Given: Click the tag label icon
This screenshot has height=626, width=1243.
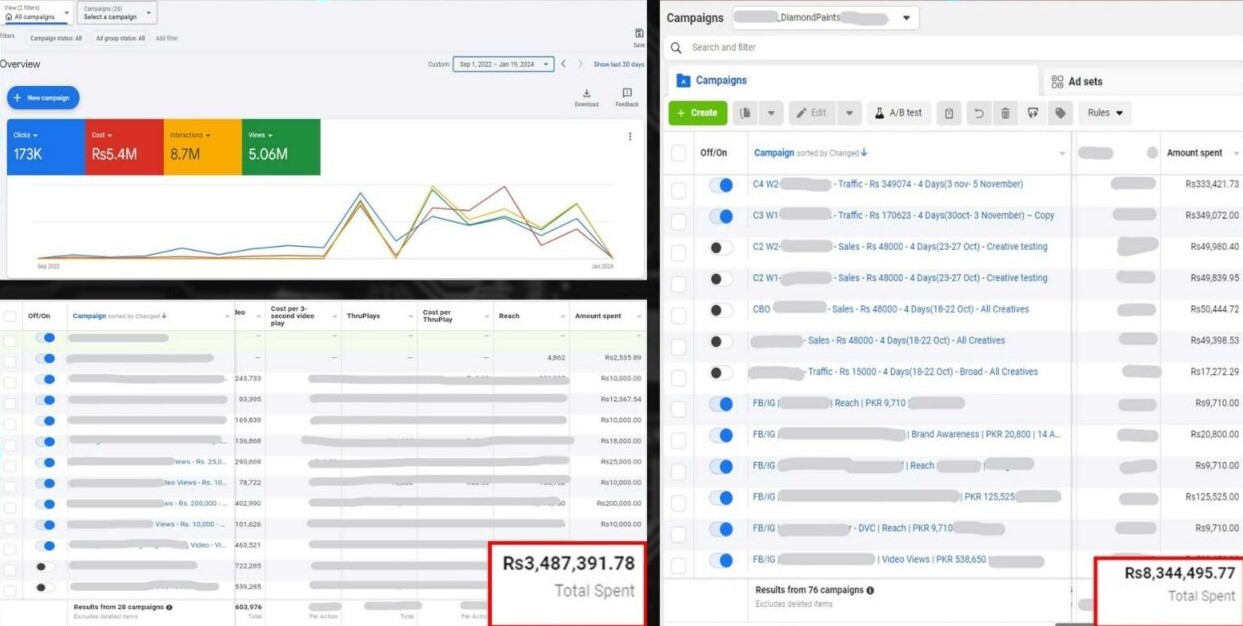Looking at the screenshot, I should [x=1060, y=113].
